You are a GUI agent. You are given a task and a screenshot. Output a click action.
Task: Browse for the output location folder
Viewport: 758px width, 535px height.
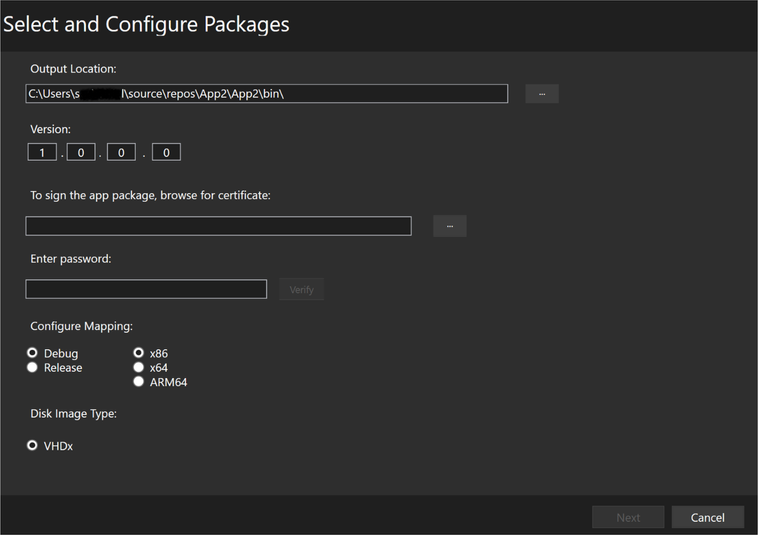tap(542, 93)
